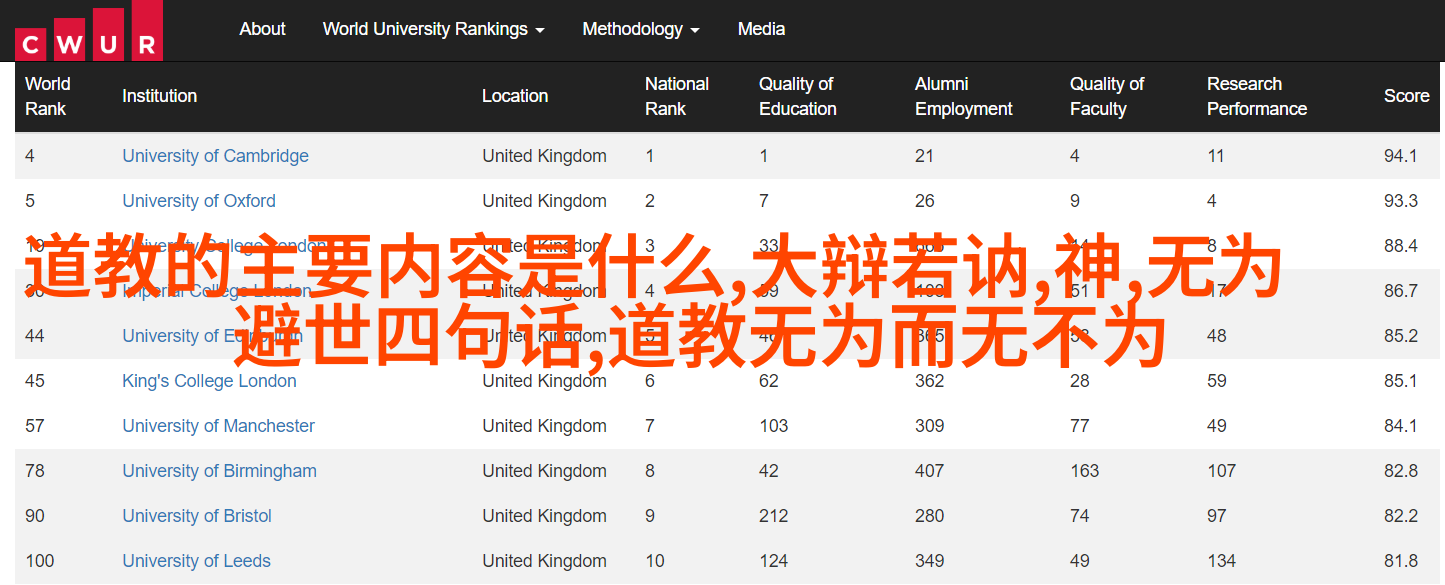Image resolution: width=1445 pixels, height=585 pixels.
Task: Select Bristol's alumni employment 280
Action: coord(930,516)
